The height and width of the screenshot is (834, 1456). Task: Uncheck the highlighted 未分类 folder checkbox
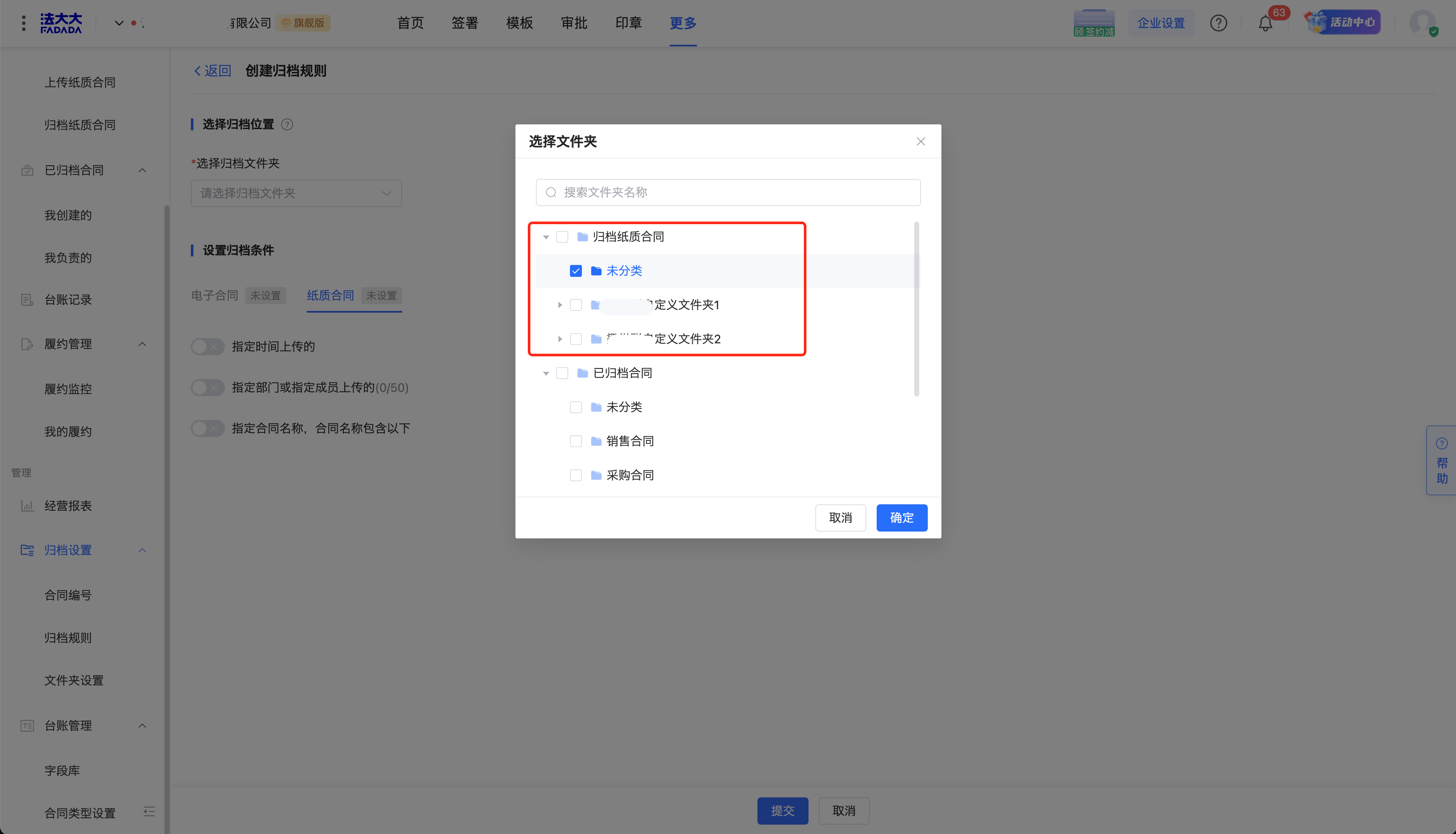[575, 271]
